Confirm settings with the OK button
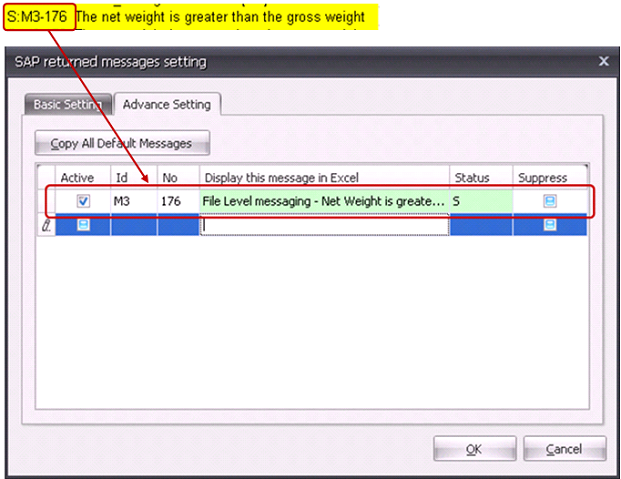 pos(474,447)
